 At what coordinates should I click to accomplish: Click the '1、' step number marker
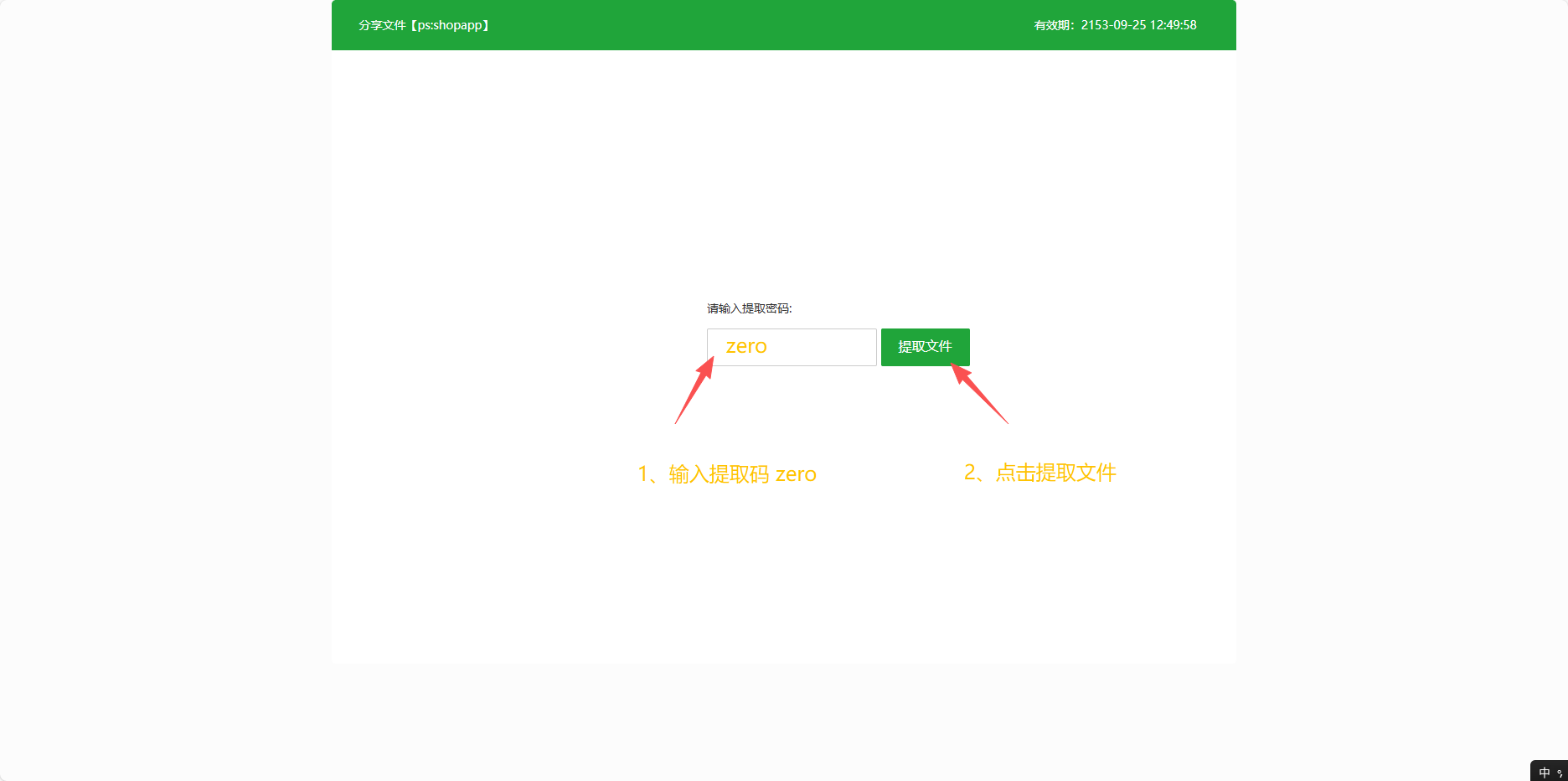648,474
